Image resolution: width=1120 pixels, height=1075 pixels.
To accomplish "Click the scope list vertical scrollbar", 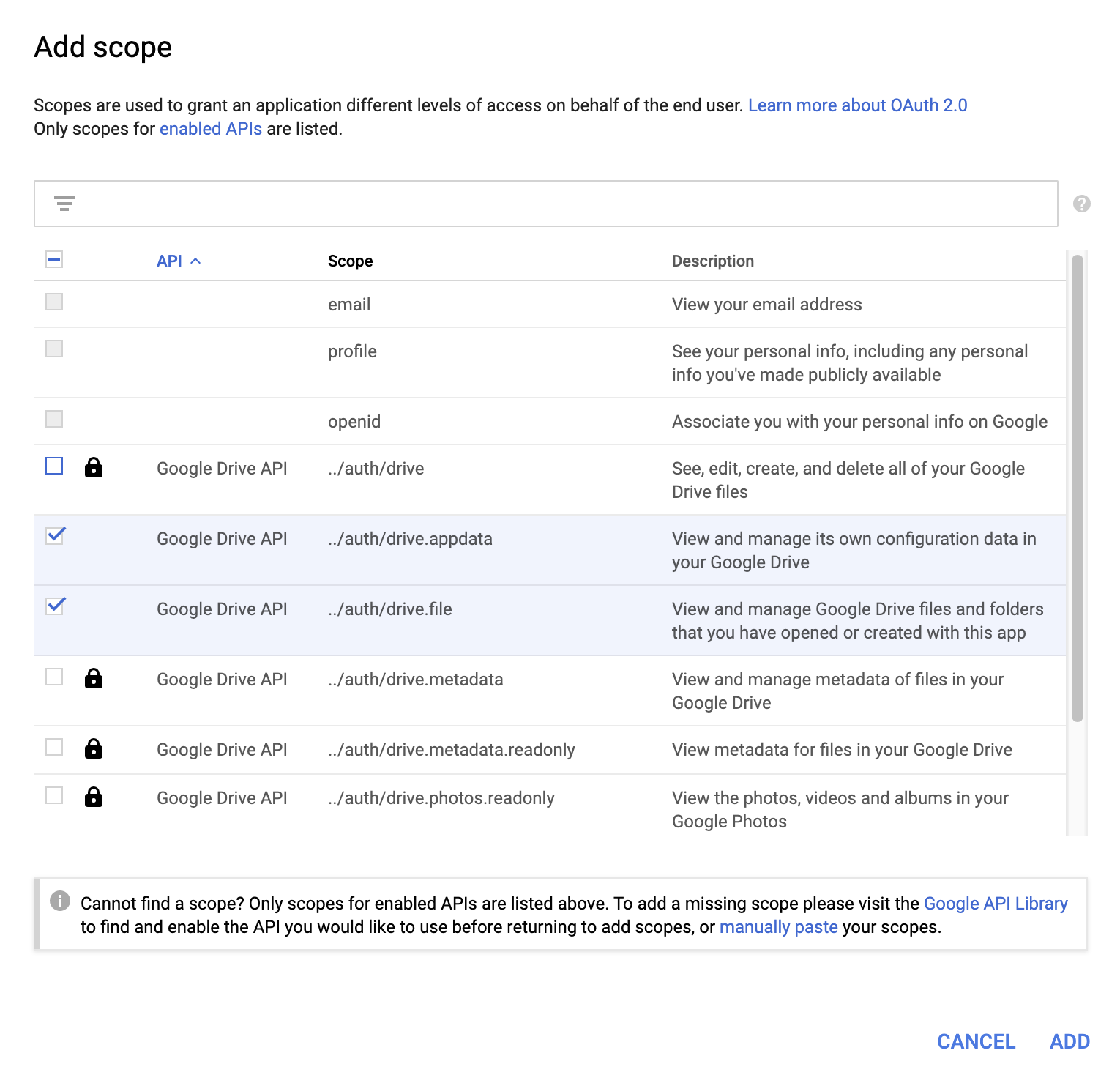I will pyautogui.click(x=1077, y=488).
